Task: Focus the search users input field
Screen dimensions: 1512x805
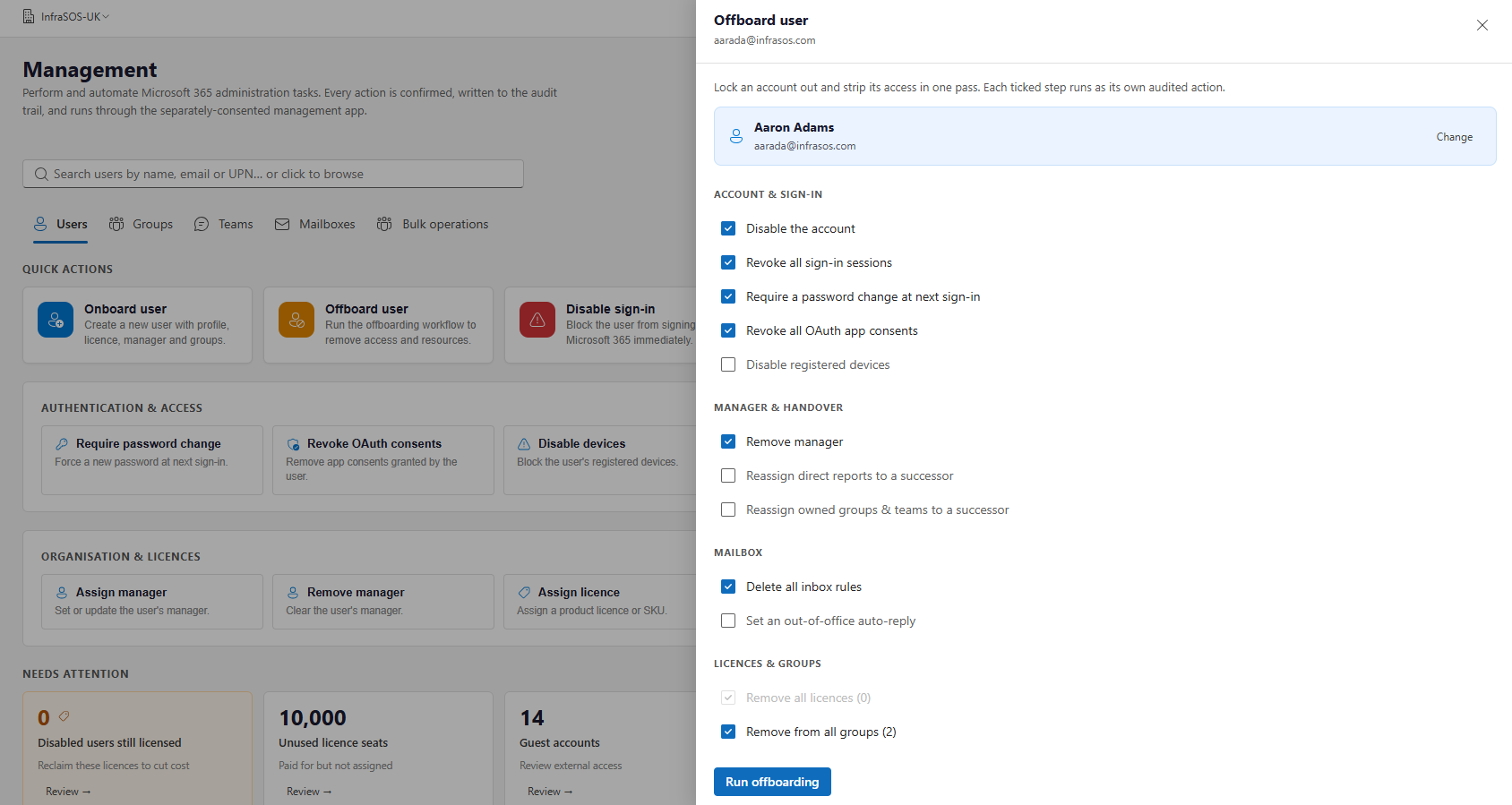Action: pyautogui.click(x=273, y=174)
